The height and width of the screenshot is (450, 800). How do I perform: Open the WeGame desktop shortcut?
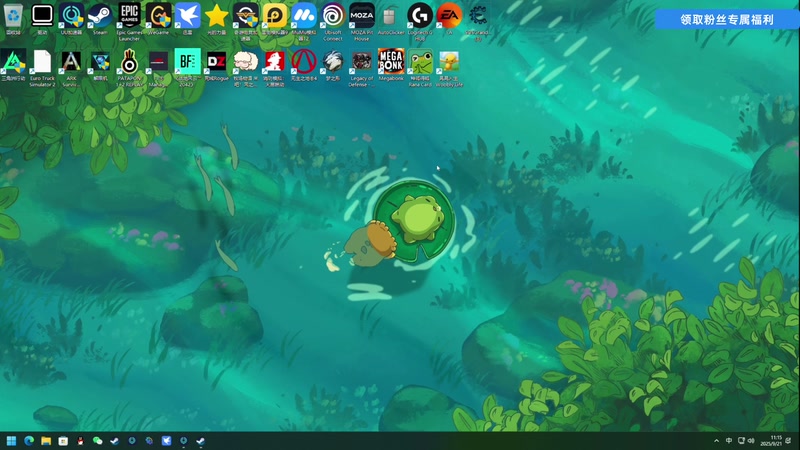[159, 18]
